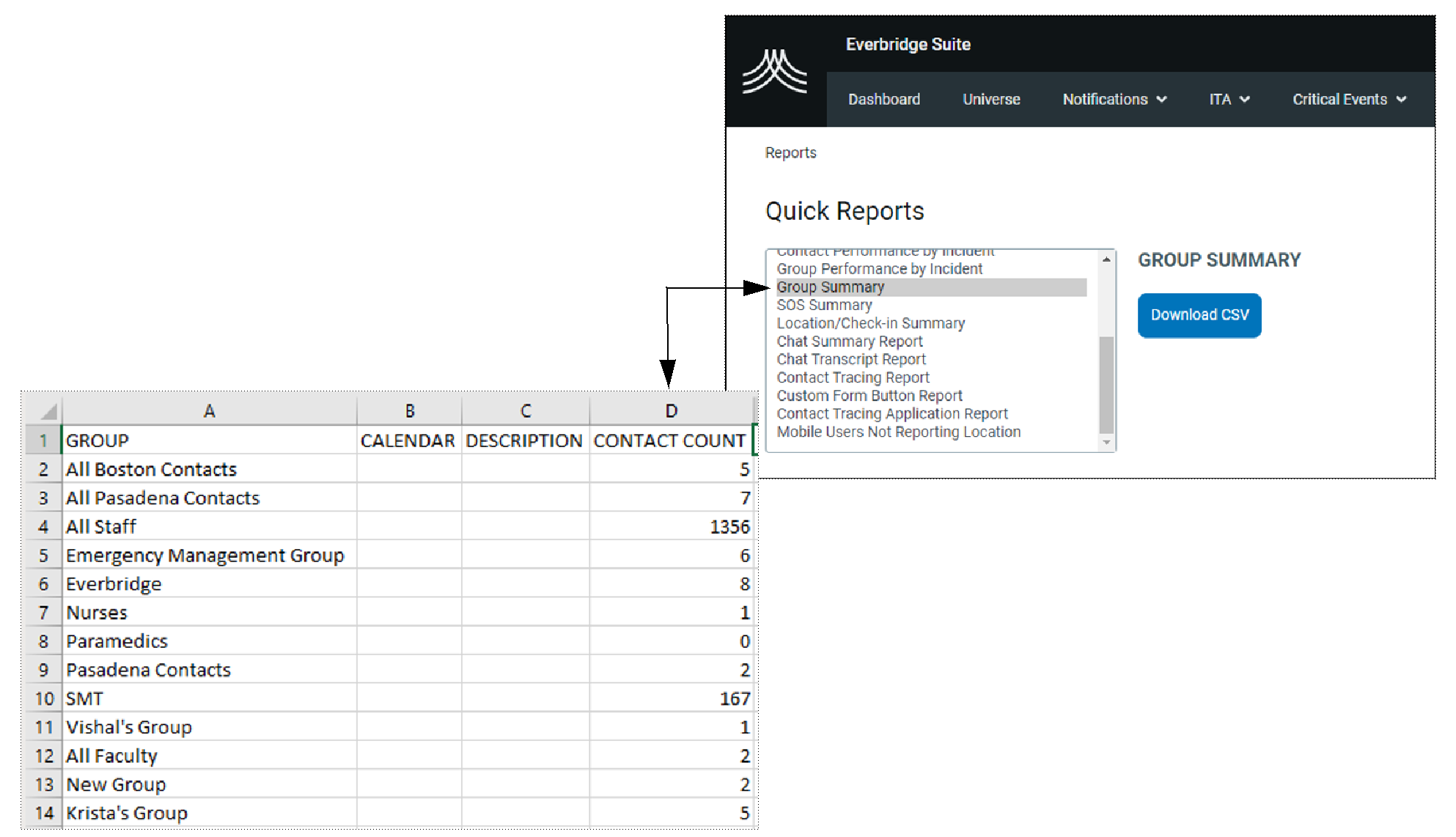The width and height of the screenshot is (1456, 837).
Task: Select the All Staff cell
Action: point(210,526)
